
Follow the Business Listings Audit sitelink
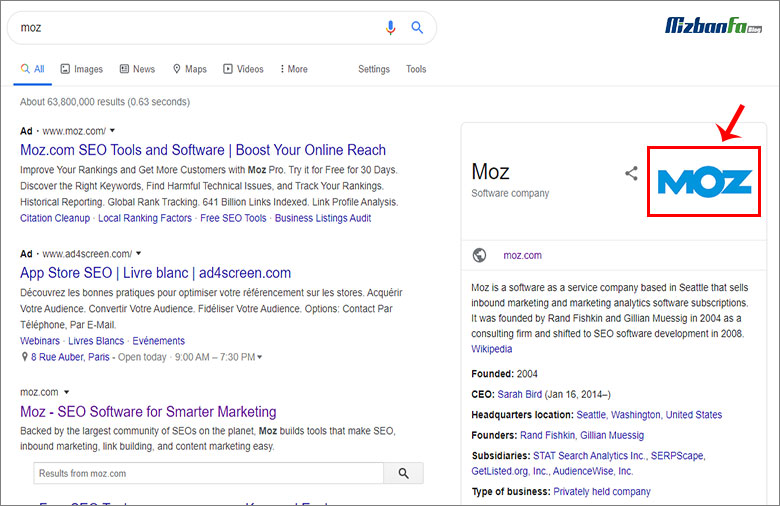point(323,218)
